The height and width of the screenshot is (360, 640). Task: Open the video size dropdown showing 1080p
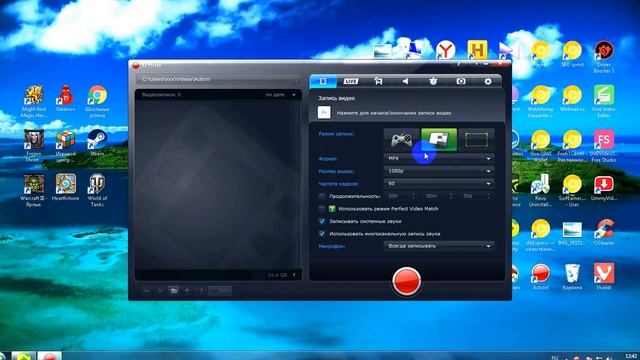(439, 171)
